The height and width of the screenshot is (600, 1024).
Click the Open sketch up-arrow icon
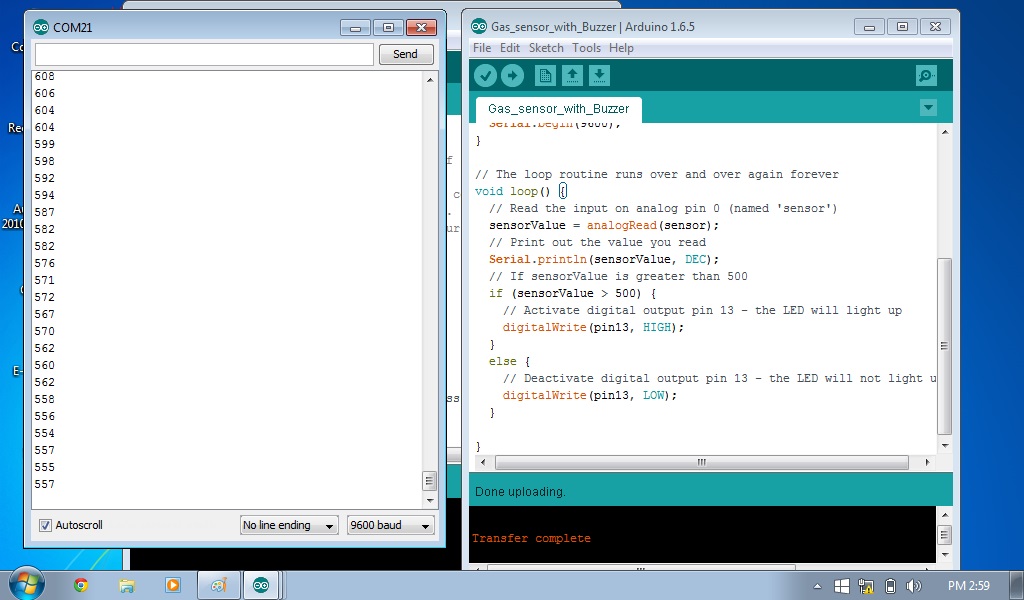pos(572,76)
